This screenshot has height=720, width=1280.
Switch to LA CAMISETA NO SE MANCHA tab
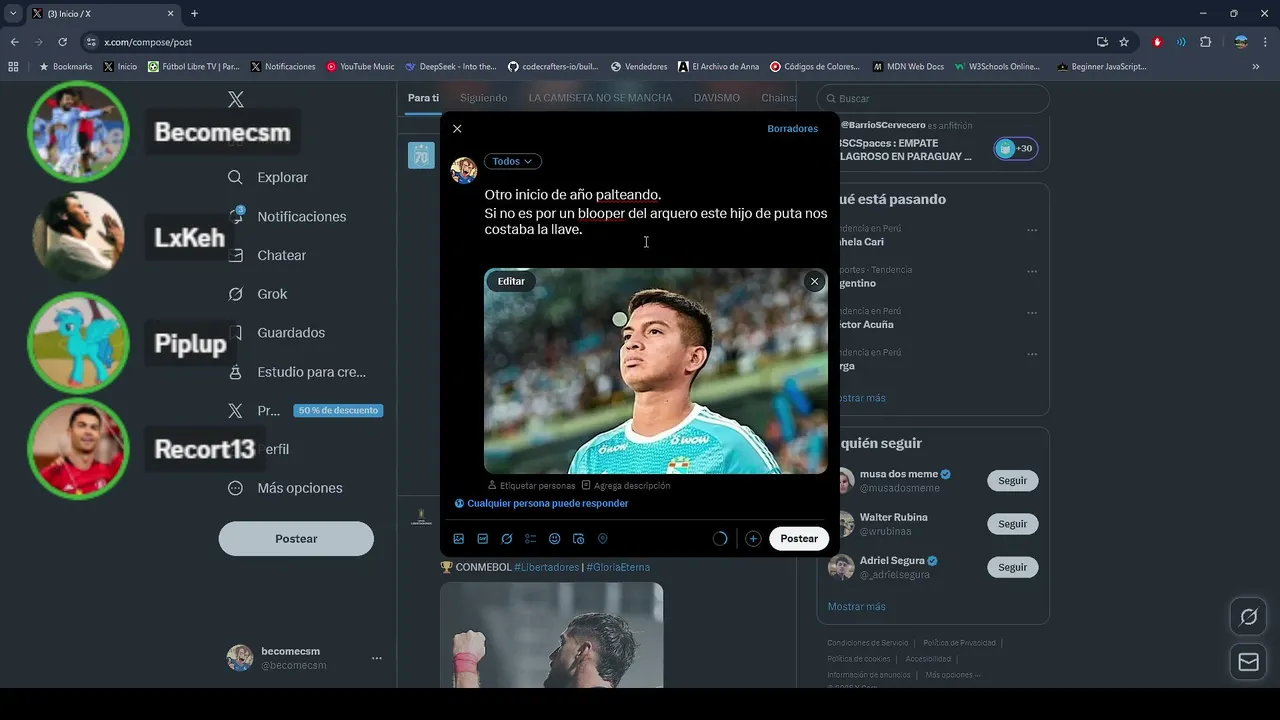coord(600,98)
